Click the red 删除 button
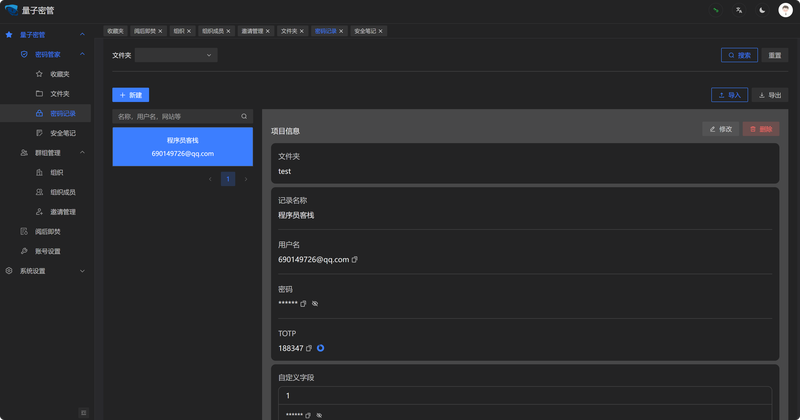 point(761,129)
